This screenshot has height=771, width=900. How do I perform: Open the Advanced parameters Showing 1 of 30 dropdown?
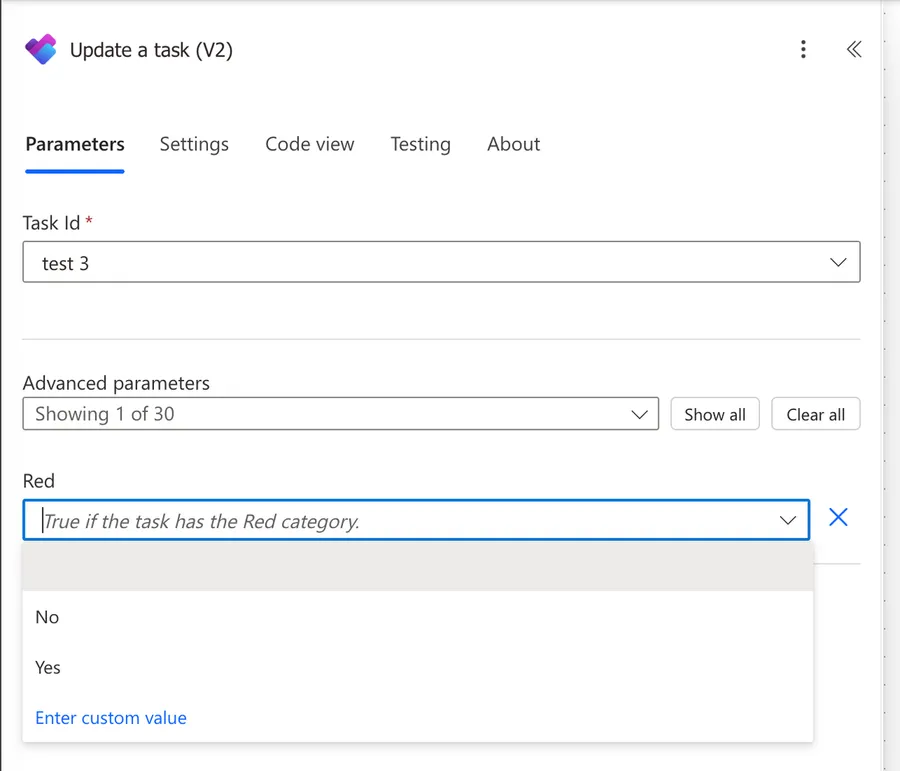pyautogui.click(x=340, y=414)
